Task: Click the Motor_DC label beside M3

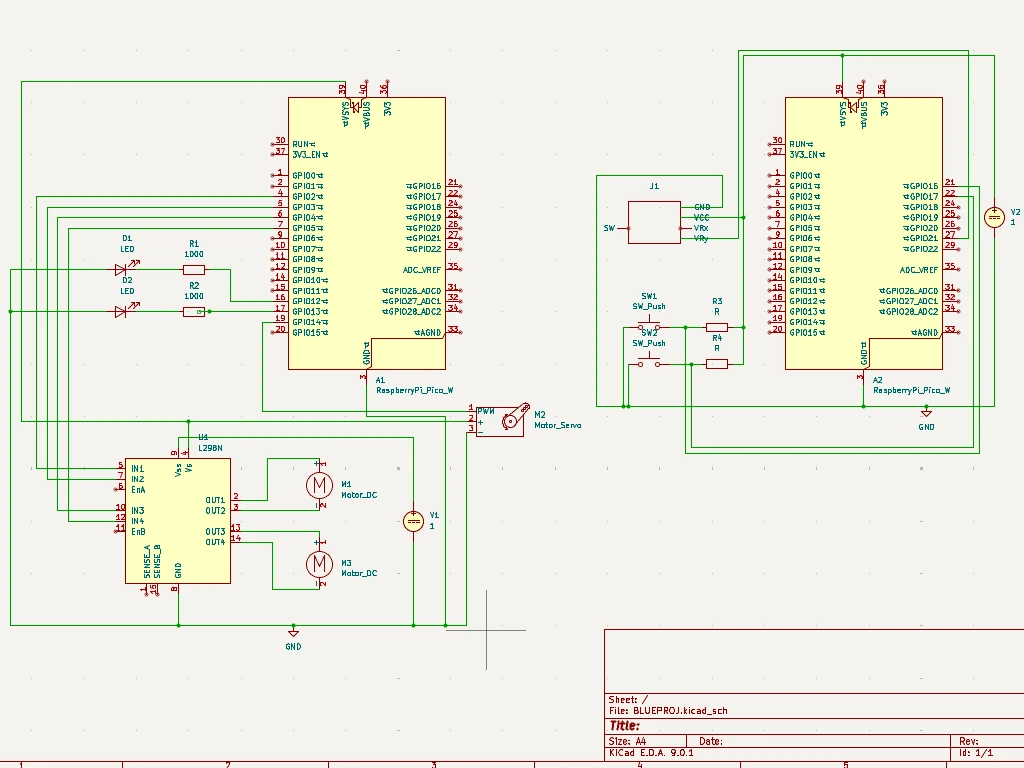Action: 359,573
